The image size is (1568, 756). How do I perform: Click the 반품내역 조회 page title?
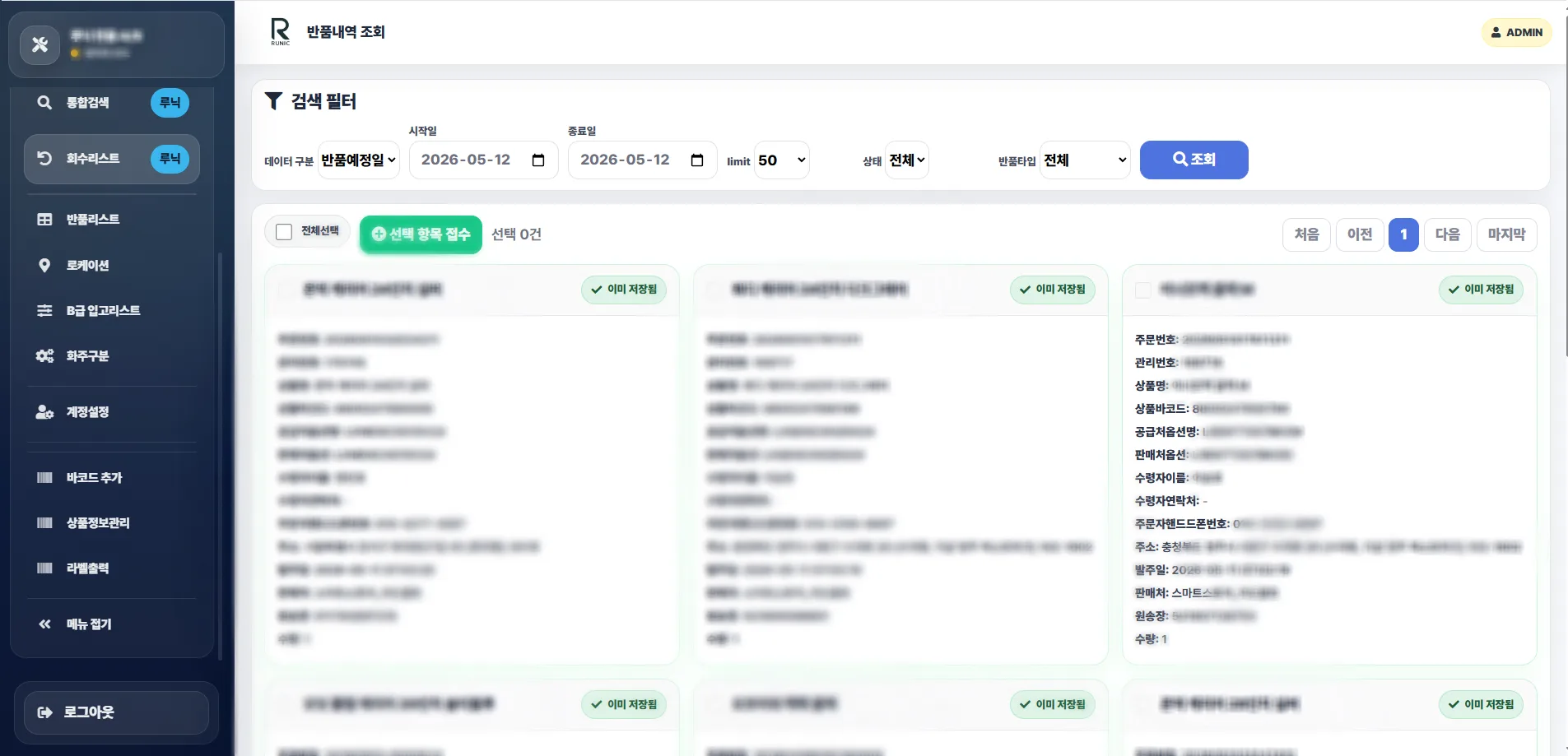(346, 32)
